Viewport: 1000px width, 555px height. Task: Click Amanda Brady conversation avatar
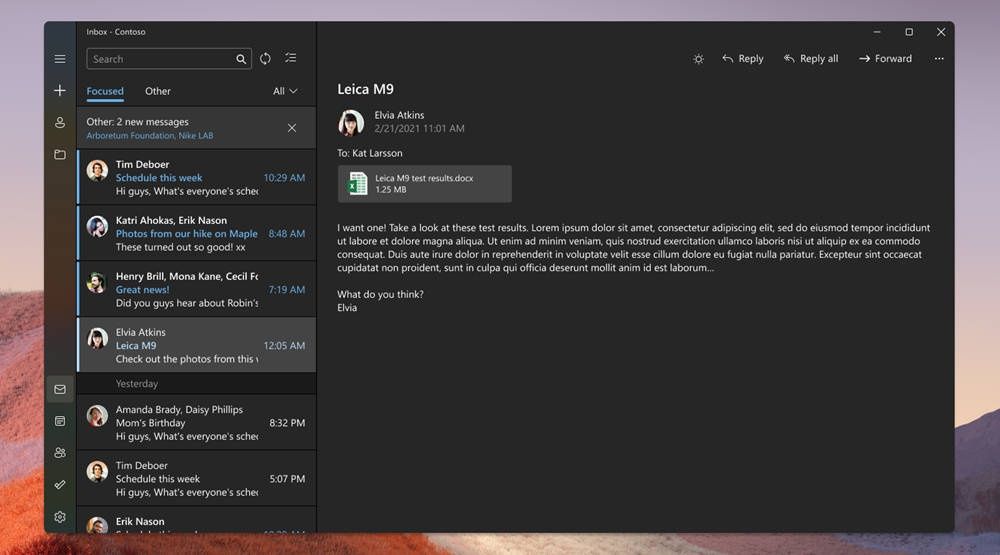(x=97, y=416)
